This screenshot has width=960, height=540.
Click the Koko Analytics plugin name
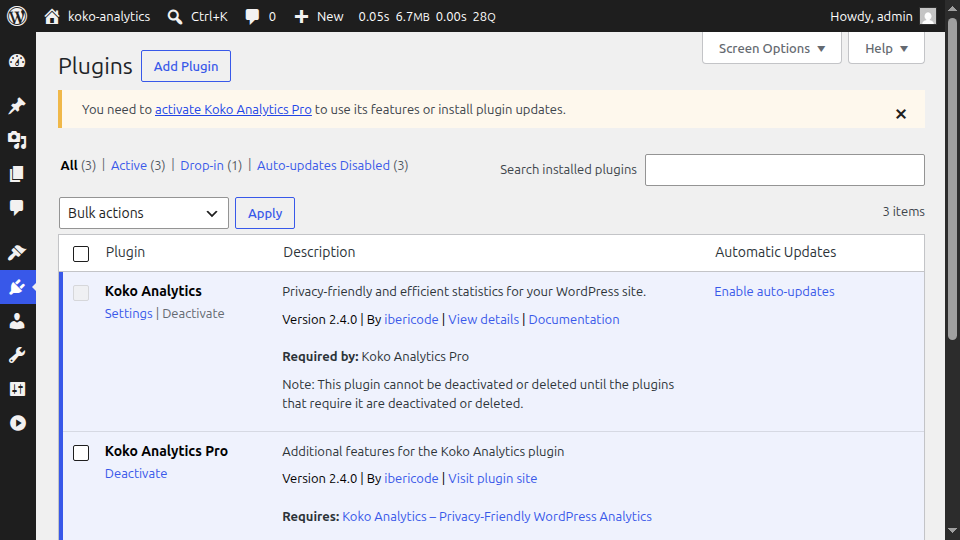point(153,291)
